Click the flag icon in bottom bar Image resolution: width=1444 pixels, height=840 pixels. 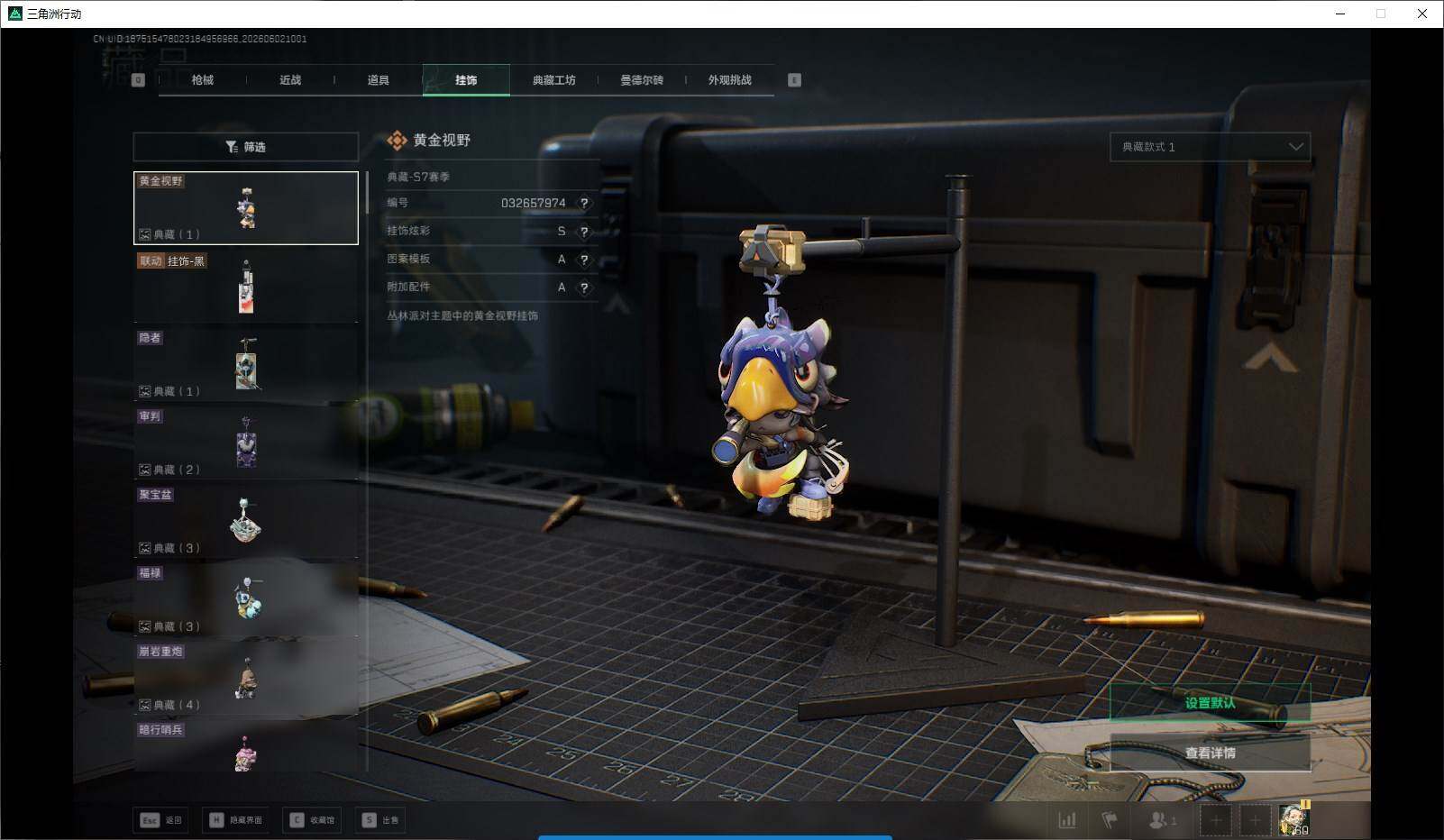(1110, 820)
